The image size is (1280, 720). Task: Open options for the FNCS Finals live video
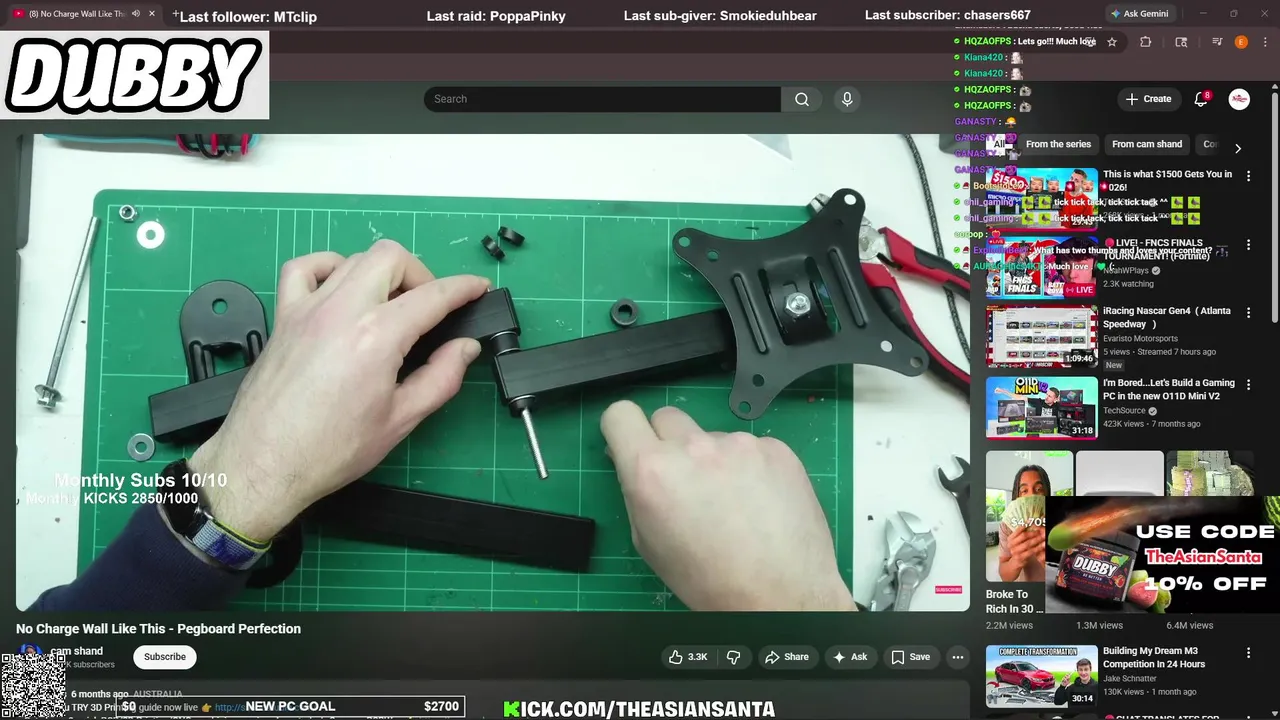[1248, 245]
